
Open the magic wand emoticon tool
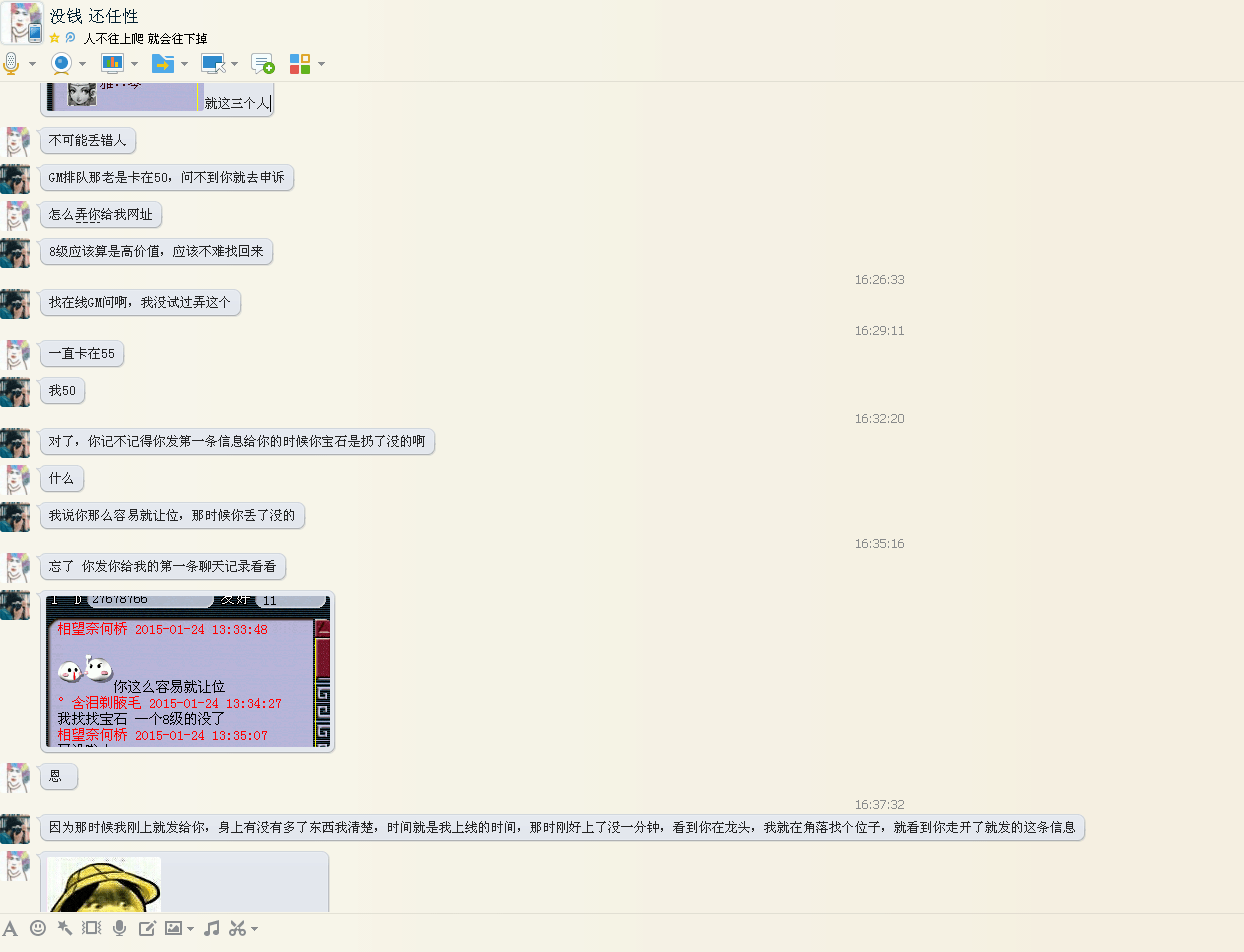click(x=65, y=928)
